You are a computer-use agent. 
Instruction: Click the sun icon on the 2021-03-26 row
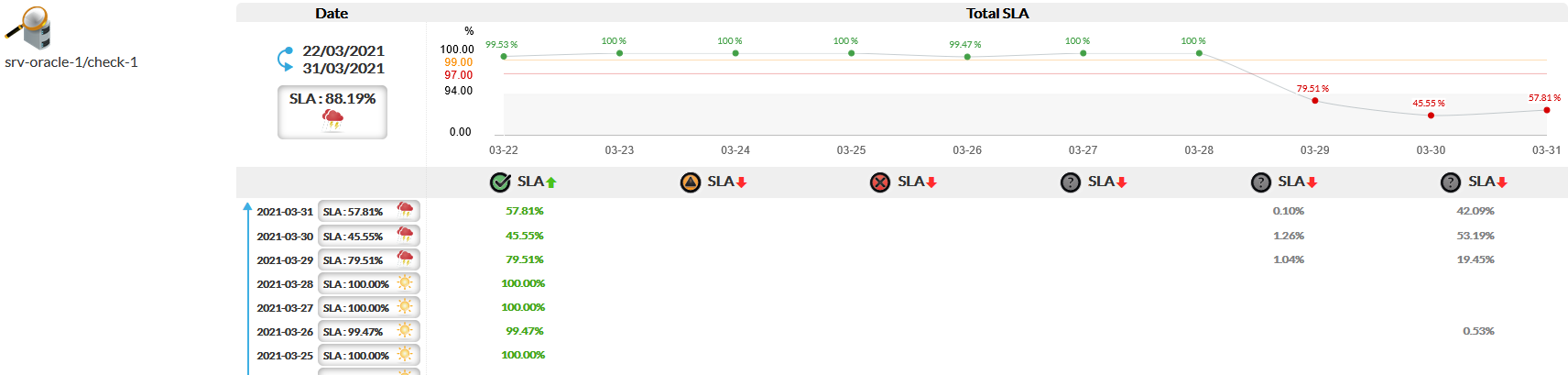click(405, 331)
